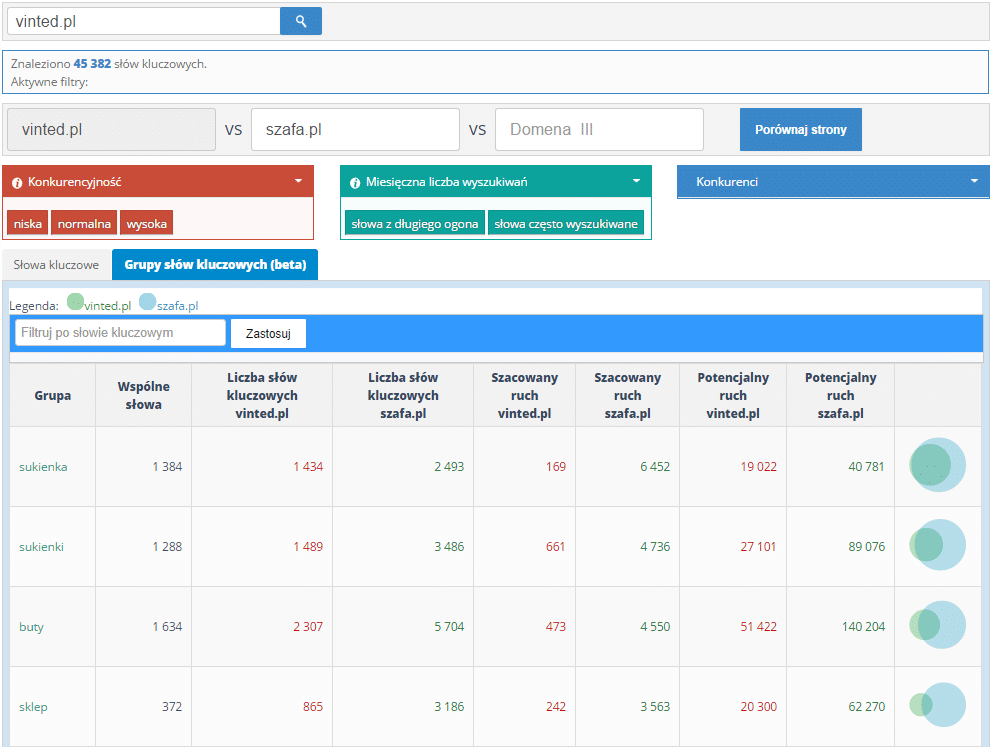The height and width of the screenshot is (747, 993).
Task: Click the vinted.pl legend link
Action: pyautogui.click(x=108, y=306)
